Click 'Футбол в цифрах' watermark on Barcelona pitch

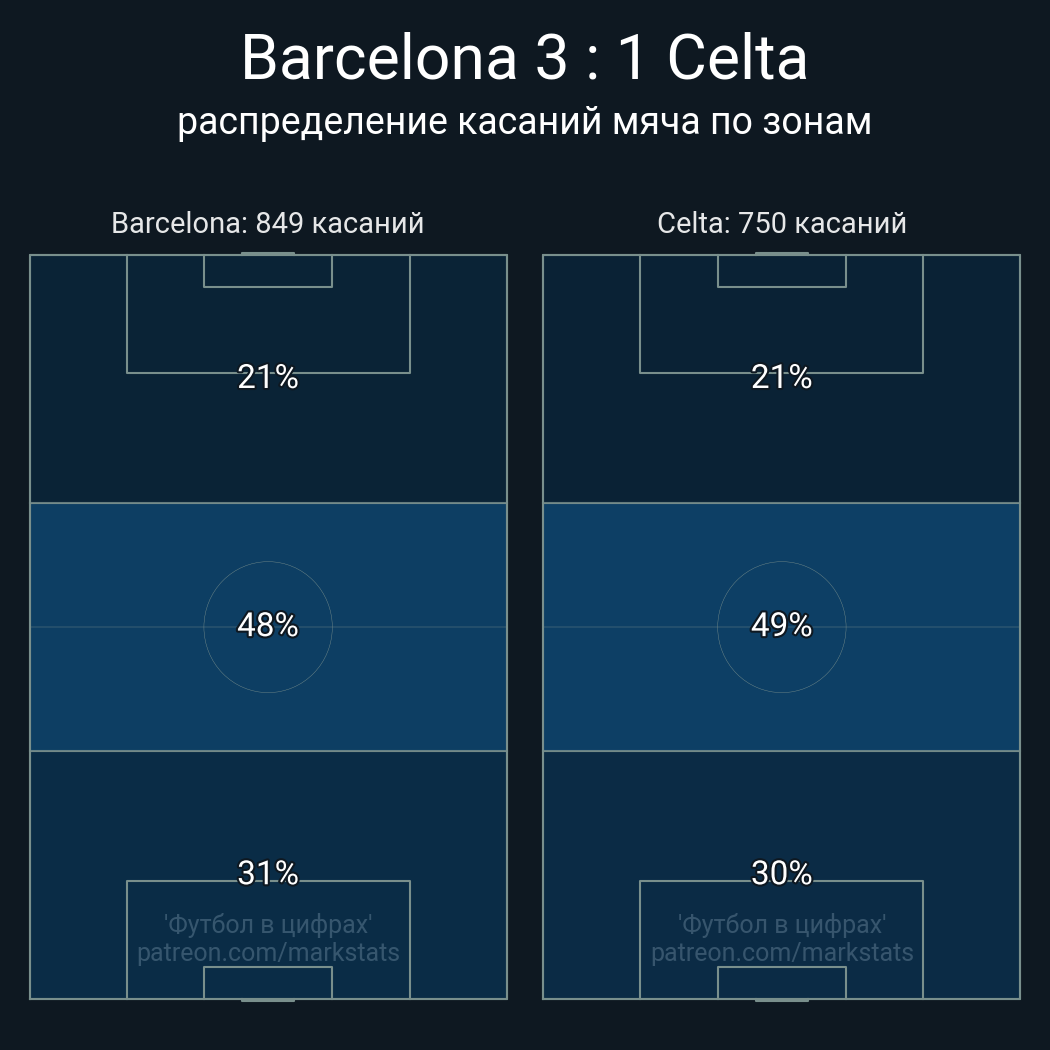tap(268, 924)
